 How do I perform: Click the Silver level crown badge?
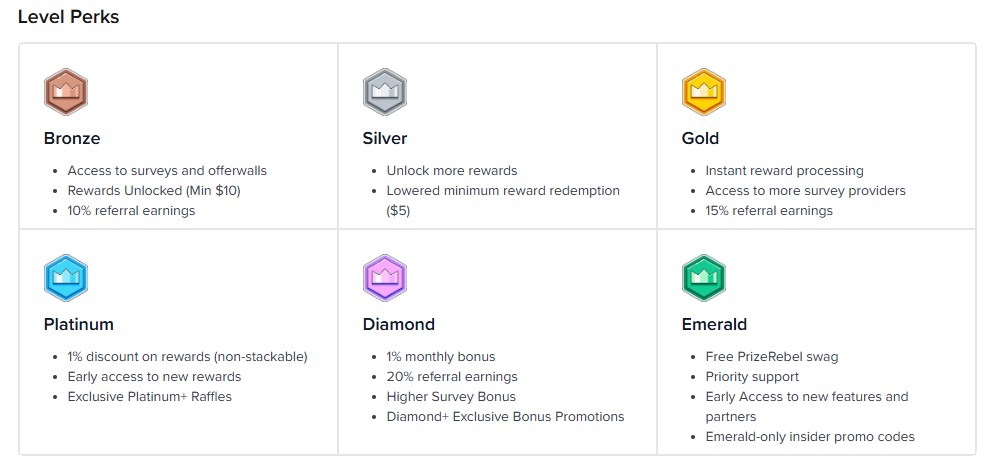[384, 92]
